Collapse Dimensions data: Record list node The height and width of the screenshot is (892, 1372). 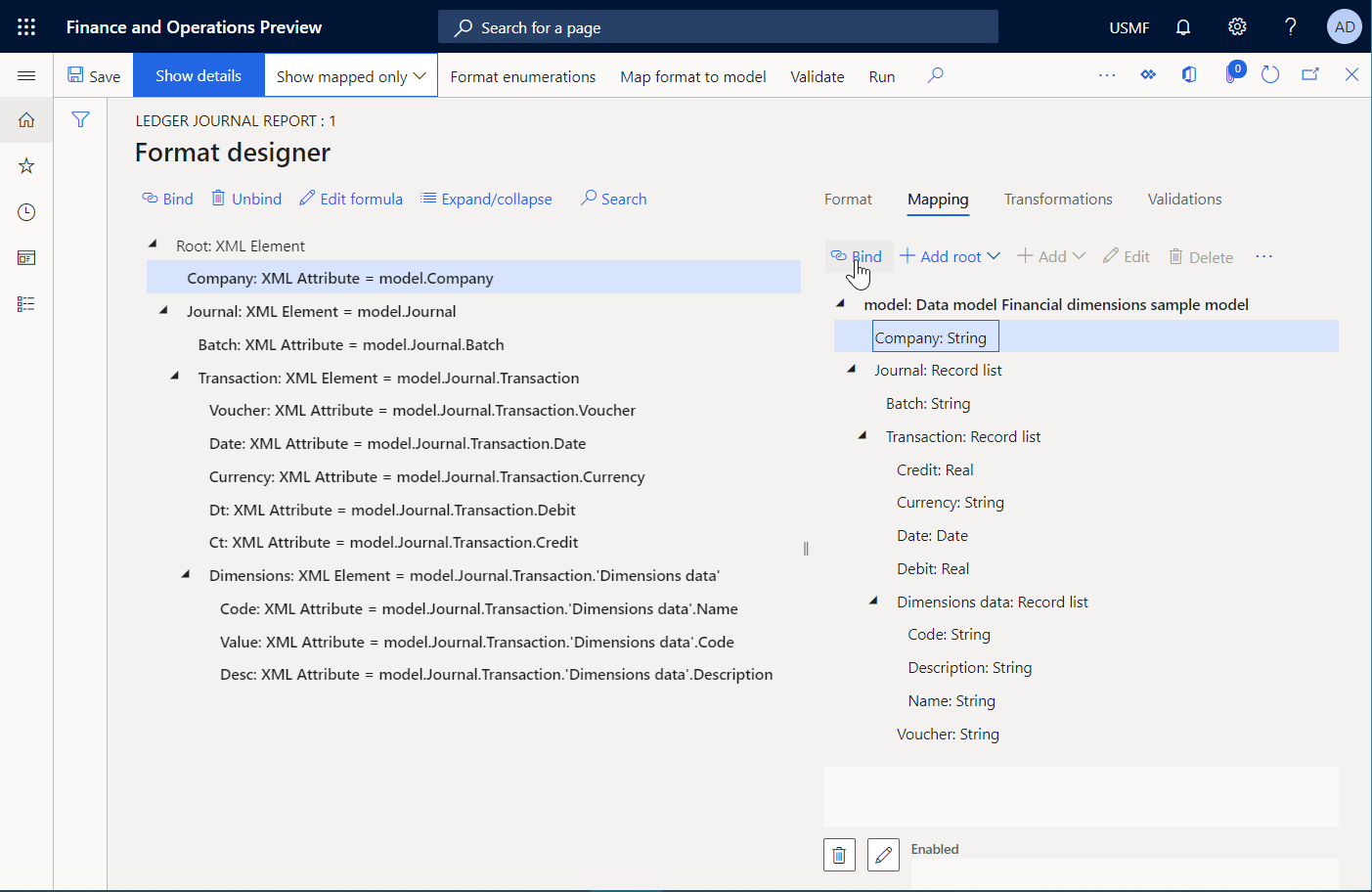pyautogui.click(x=873, y=601)
